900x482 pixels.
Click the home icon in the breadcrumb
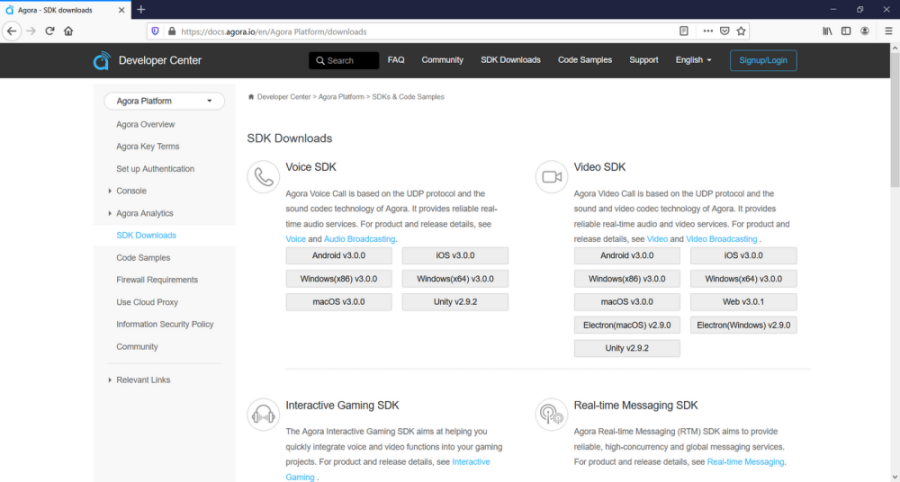pyautogui.click(x=251, y=97)
